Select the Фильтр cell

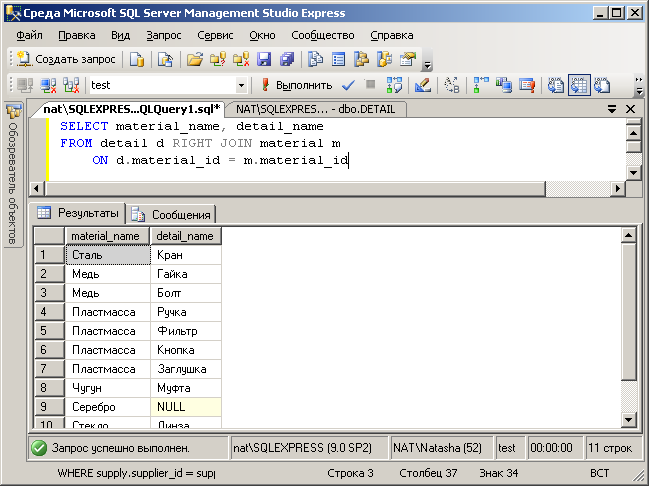185,331
